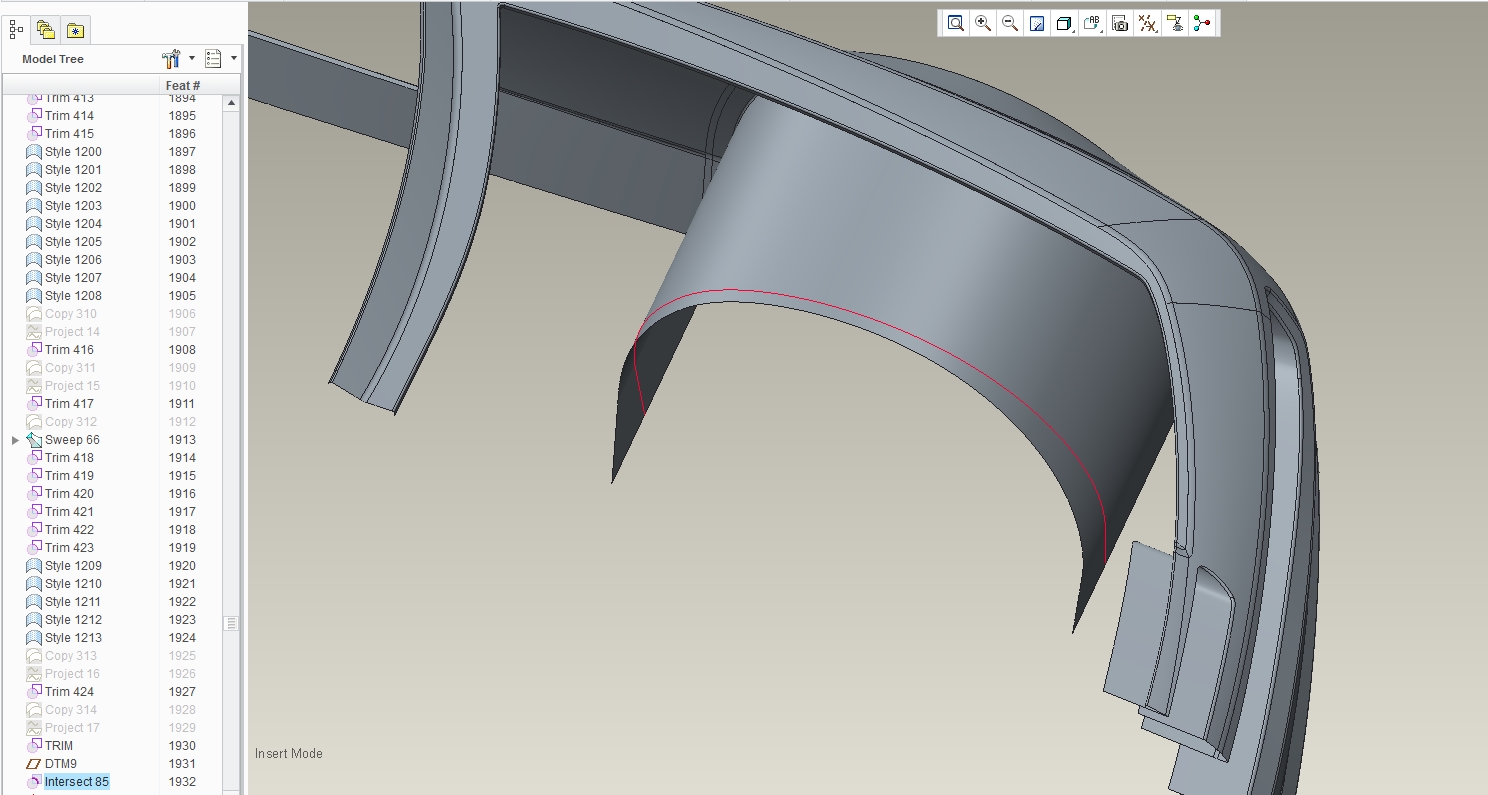Click the feature number 1913 cell
This screenshot has width=1488, height=795.
[x=182, y=440]
